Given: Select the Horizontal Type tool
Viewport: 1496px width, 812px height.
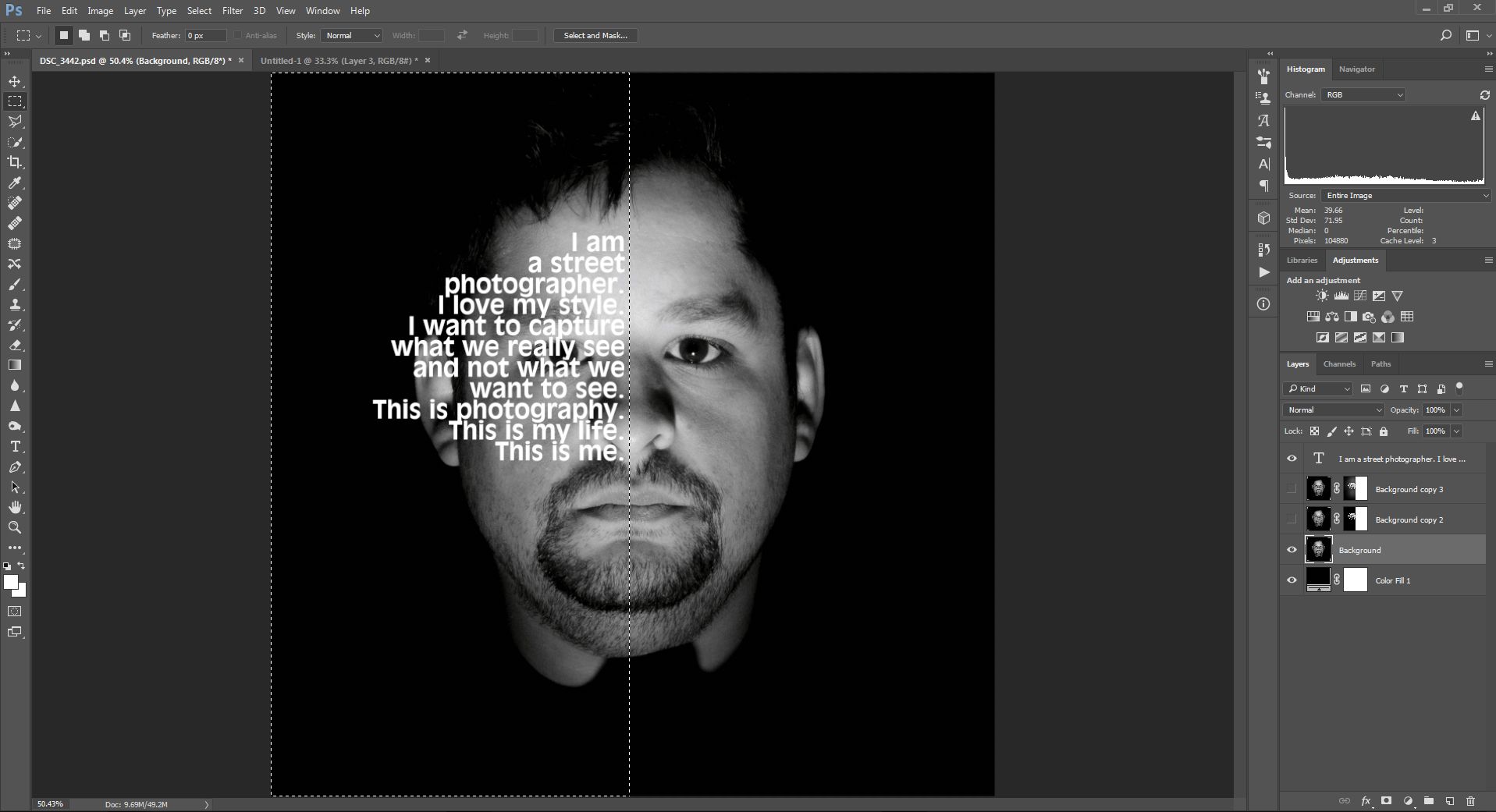Looking at the screenshot, I should click(15, 447).
